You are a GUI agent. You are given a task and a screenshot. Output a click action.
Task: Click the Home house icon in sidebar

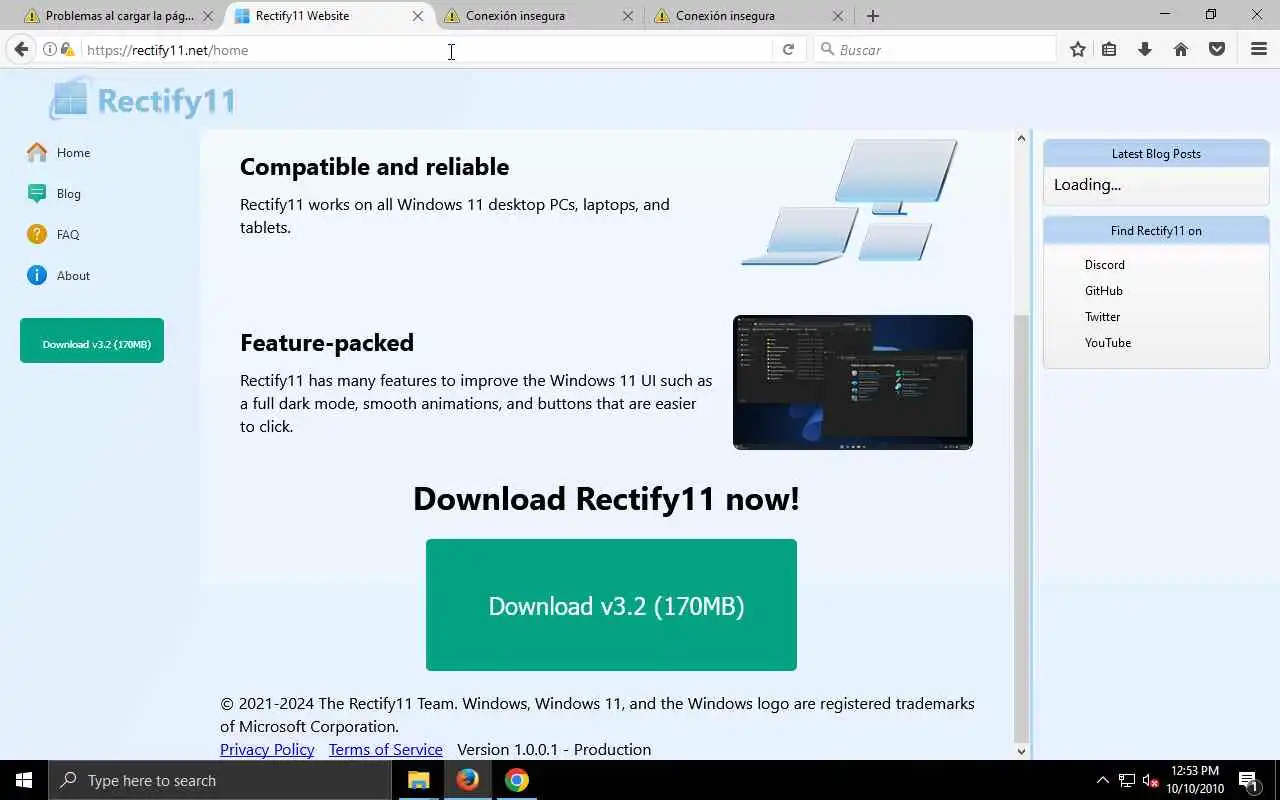tap(37, 152)
